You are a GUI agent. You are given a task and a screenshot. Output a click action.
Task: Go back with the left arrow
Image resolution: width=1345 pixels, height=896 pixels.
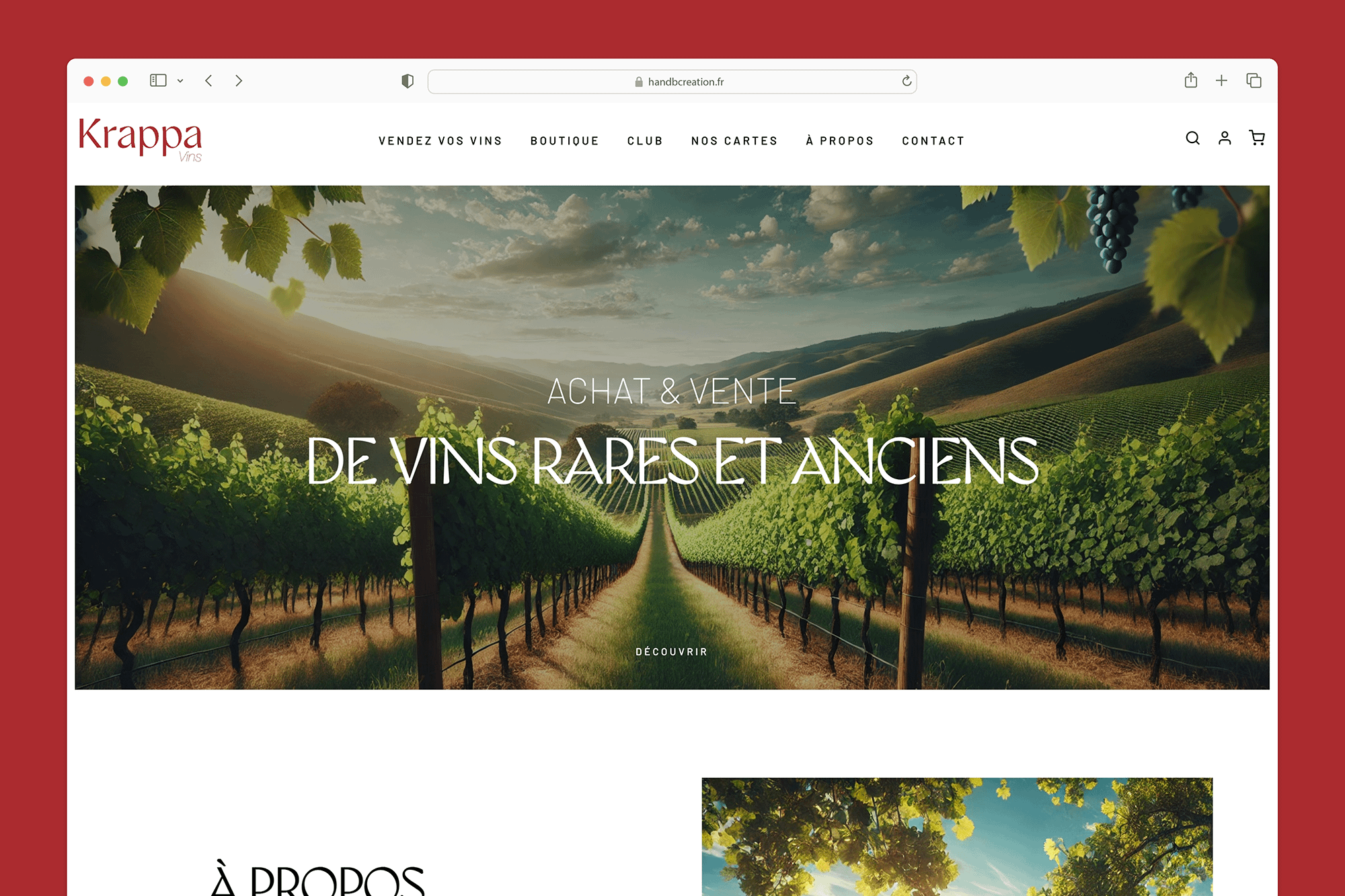coord(209,81)
